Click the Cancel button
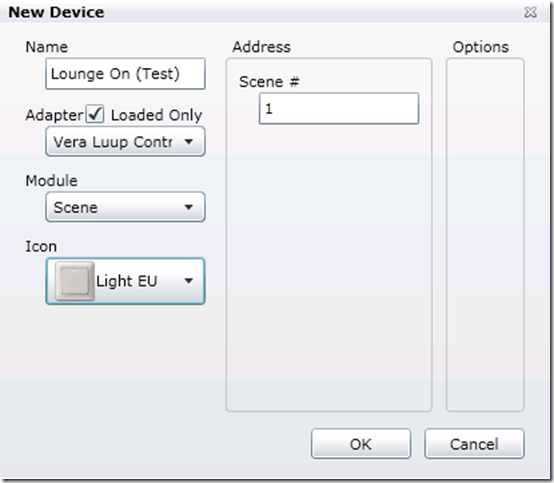The image size is (554, 483). pyautogui.click(x=474, y=444)
